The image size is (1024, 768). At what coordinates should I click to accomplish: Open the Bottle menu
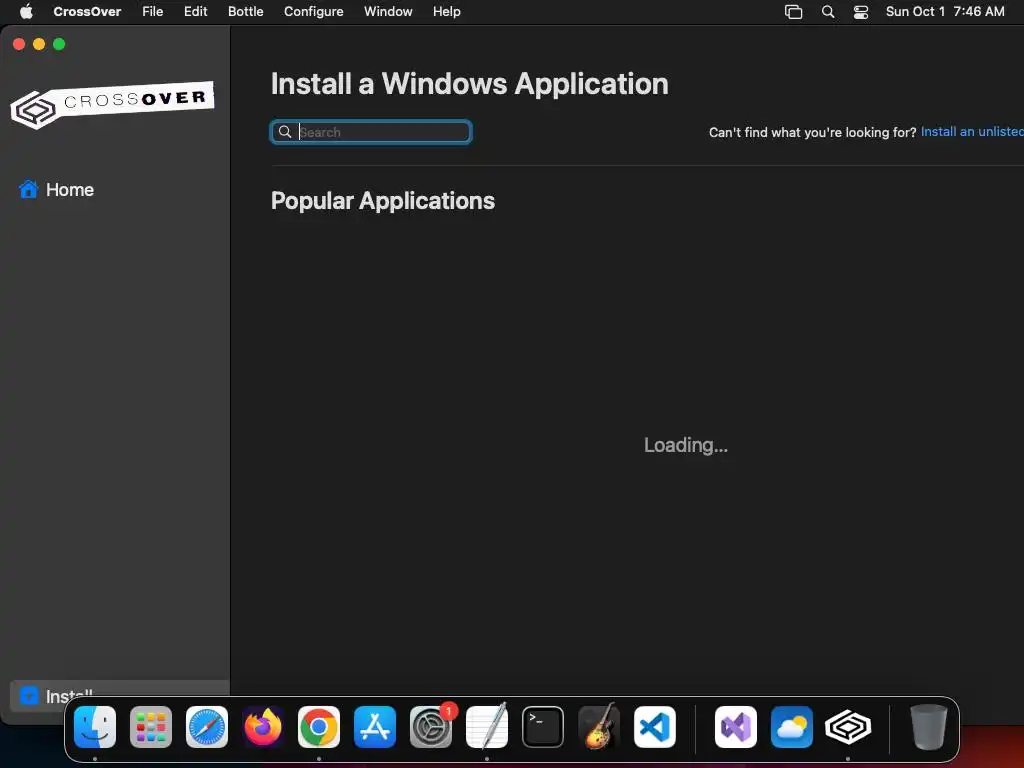(x=246, y=12)
